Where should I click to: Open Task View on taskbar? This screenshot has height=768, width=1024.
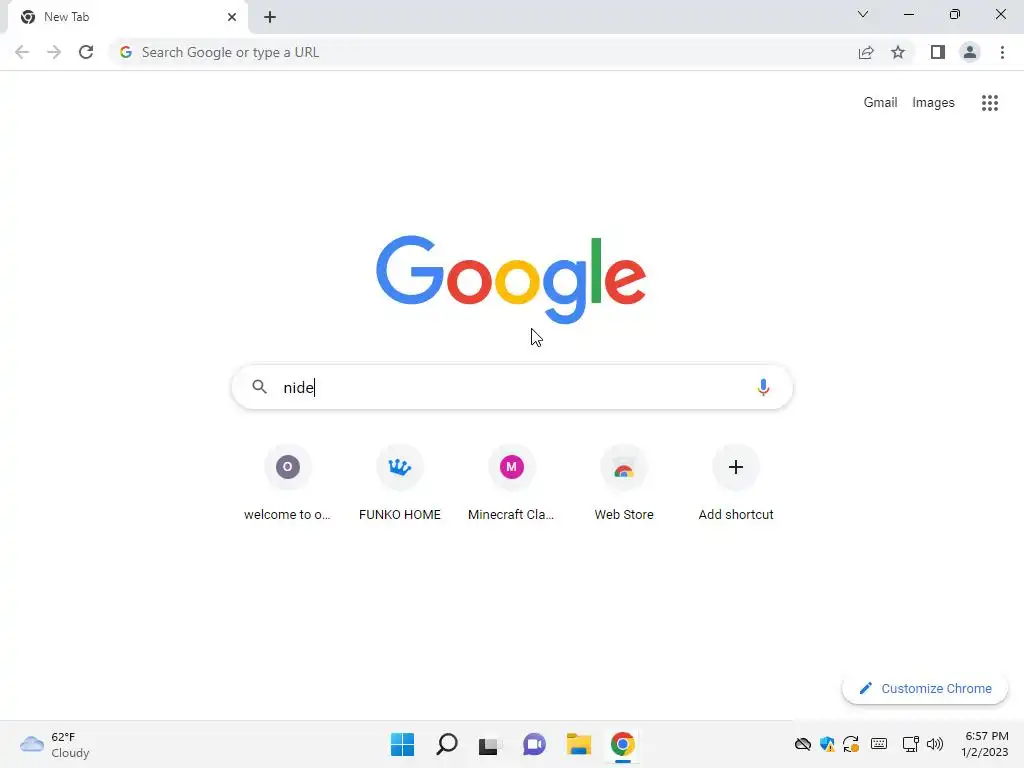(x=490, y=744)
